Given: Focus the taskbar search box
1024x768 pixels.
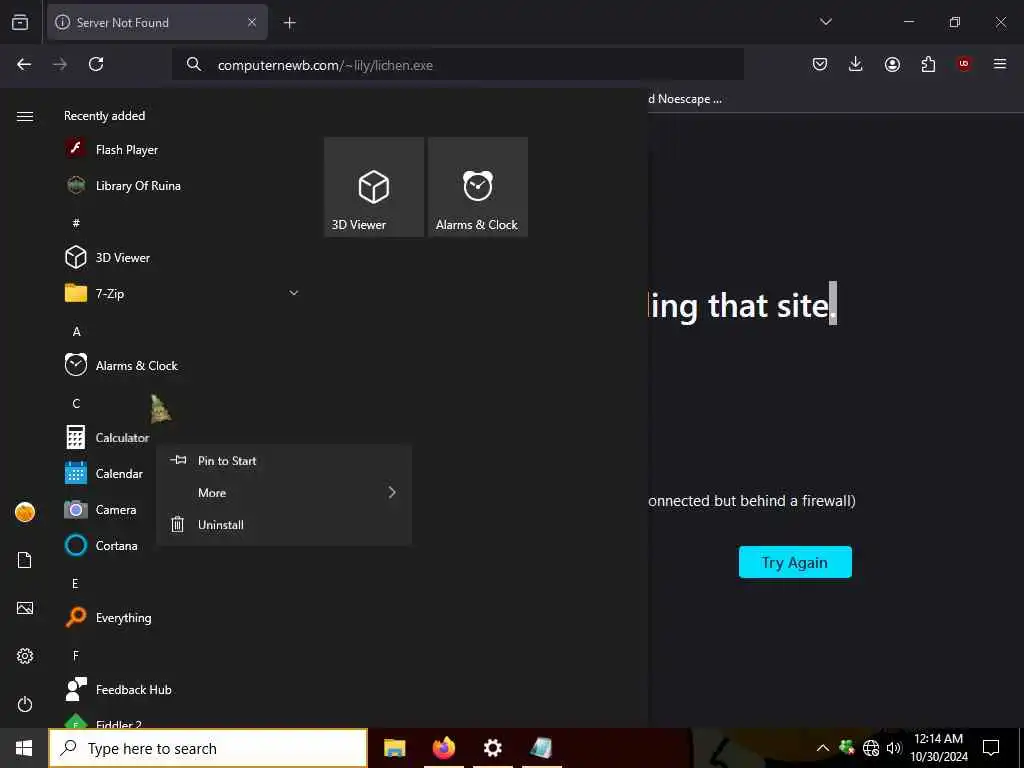Looking at the screenshot, I should click(x=208, y=748).
